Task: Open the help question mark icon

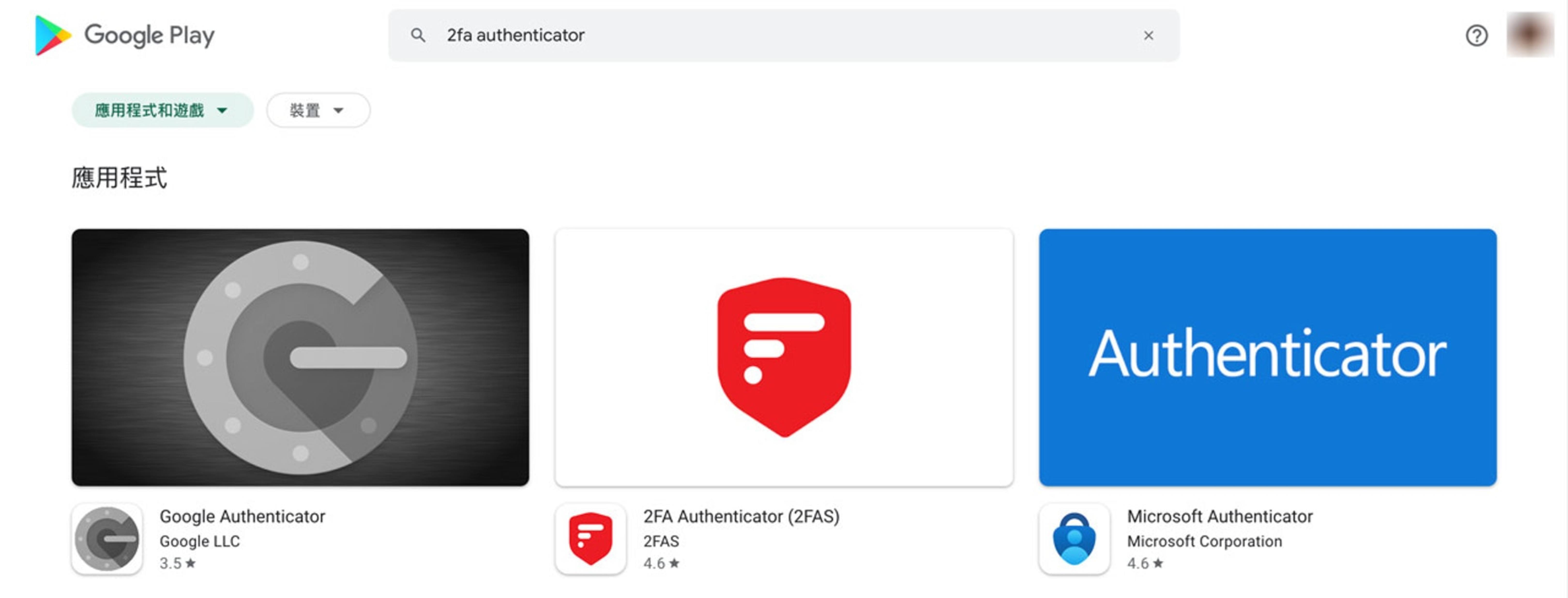Action: click(1476, 35)
